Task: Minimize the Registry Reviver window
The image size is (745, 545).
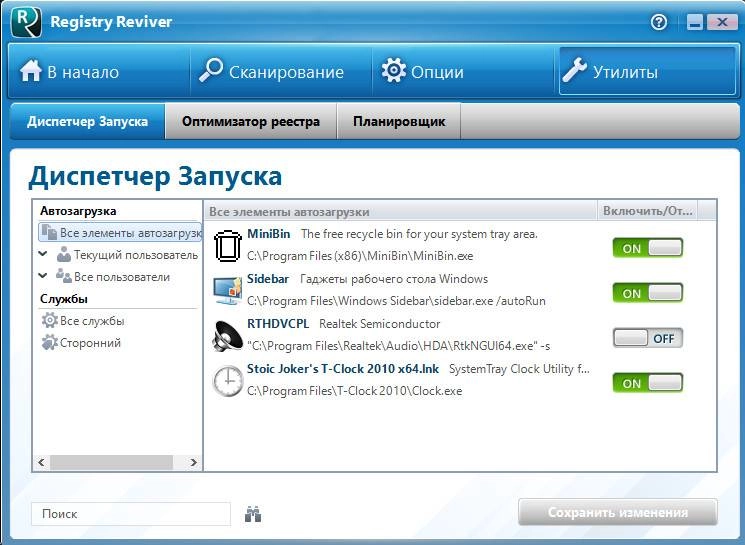Action: point(695,22)
